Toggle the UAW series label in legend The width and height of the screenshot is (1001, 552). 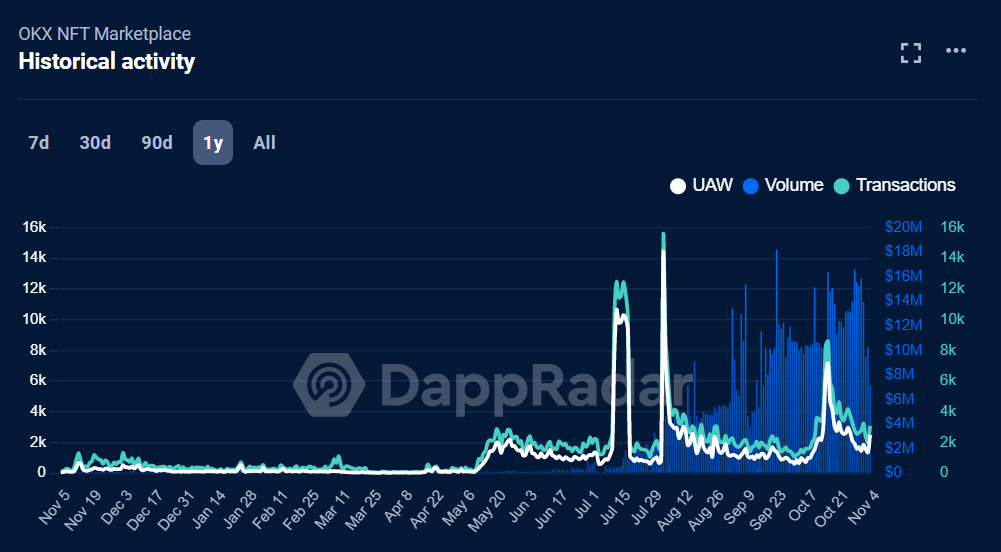tap(712, 185)
